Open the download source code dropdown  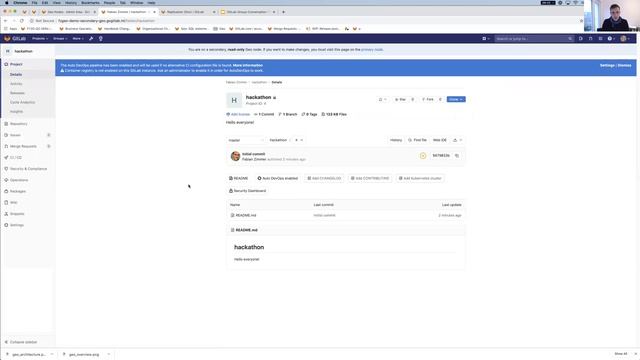pos(458,140)
